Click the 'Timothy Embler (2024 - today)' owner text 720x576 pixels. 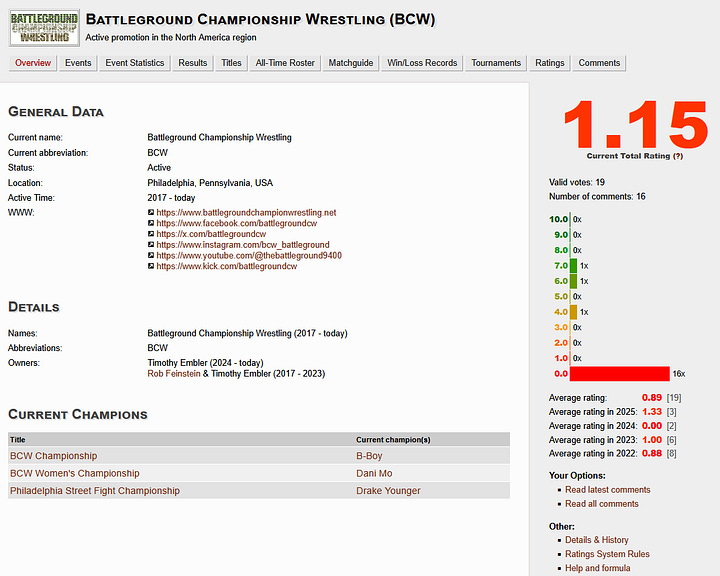pyautogui.click(x=205, y=362)
